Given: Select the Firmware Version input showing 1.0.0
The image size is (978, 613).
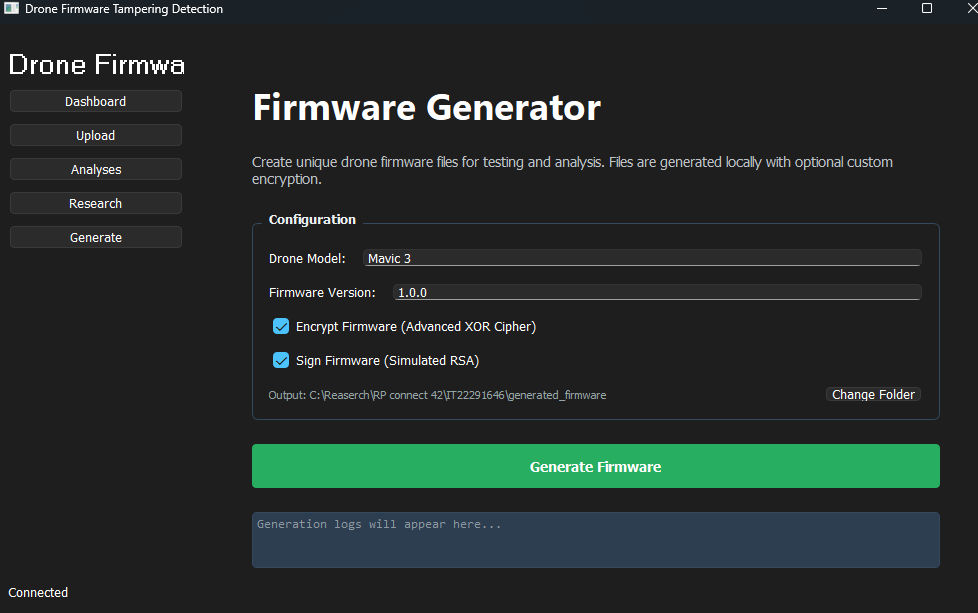Looking at the screenshot, I should coord(657,292).
